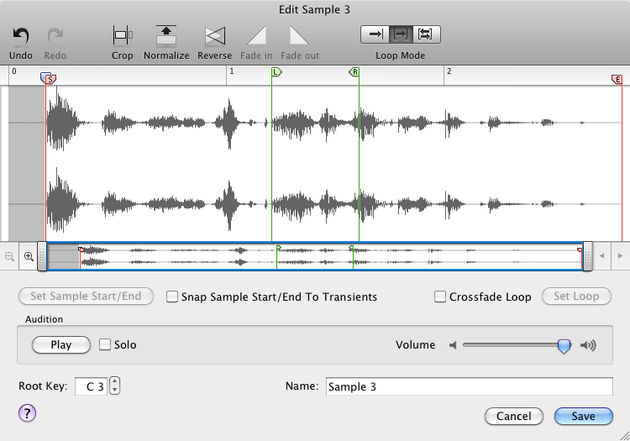Play the sample audition
The width and height of the screenshot is (630, 441).
(61, 345)
